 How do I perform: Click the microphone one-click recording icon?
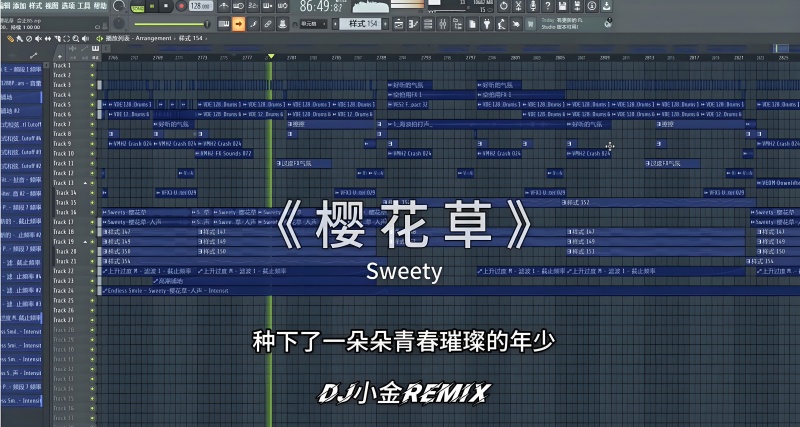tap(533, 6)
